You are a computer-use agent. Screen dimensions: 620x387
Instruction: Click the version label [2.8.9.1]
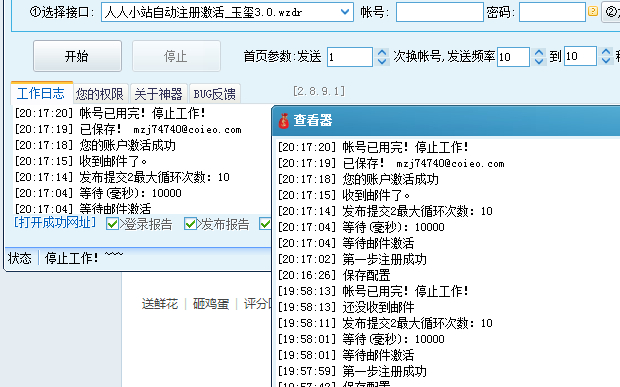(319, 91)
